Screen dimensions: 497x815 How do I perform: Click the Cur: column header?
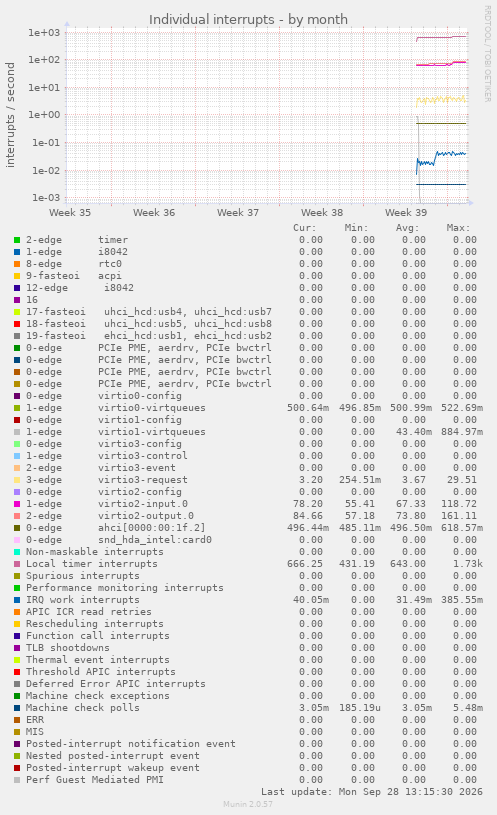pos(304,228)
